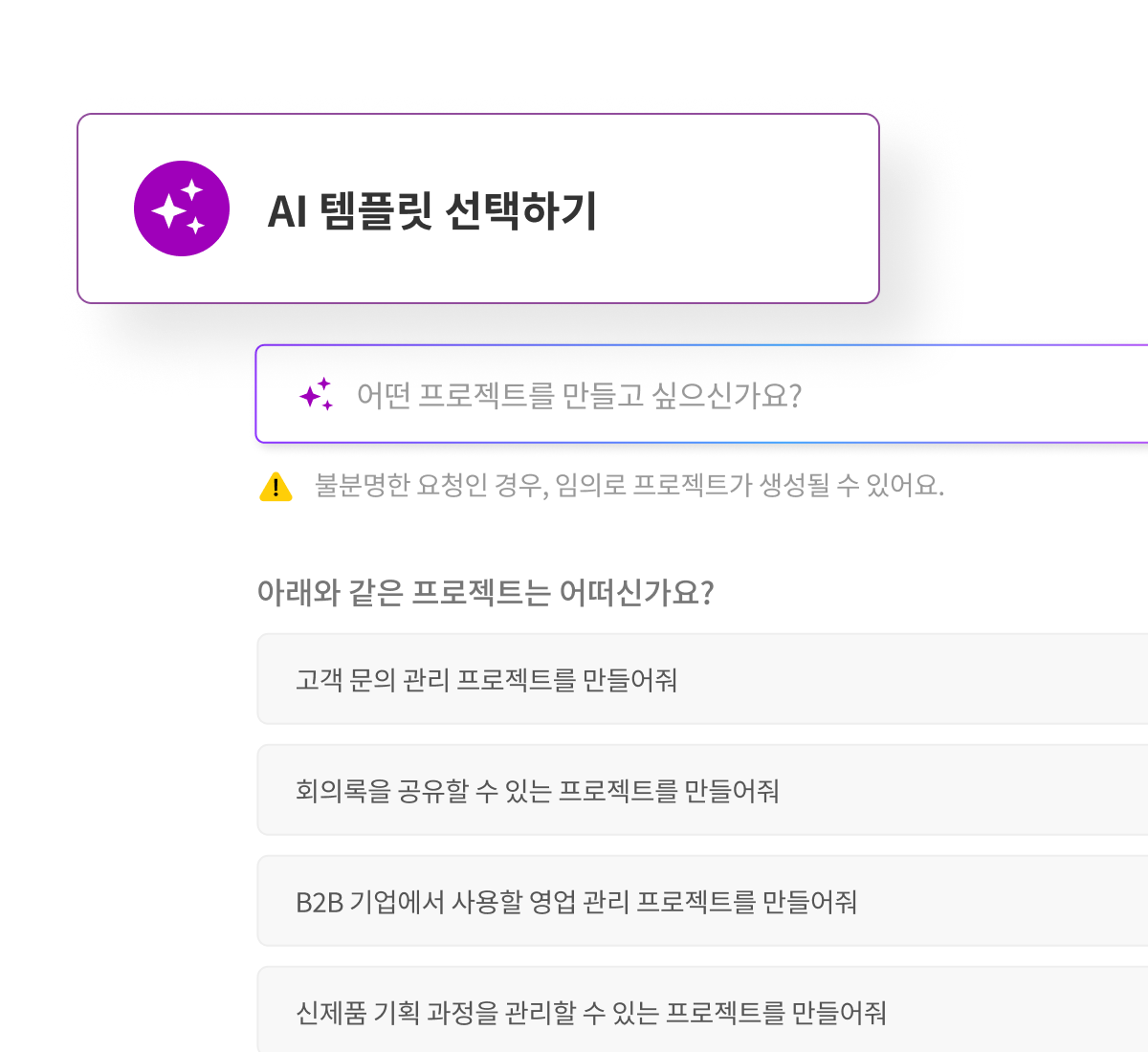Click the AI 템플릿 선택하기 title text
The height and width of the screenshot is (1052, 1148).
coord(432,211)
